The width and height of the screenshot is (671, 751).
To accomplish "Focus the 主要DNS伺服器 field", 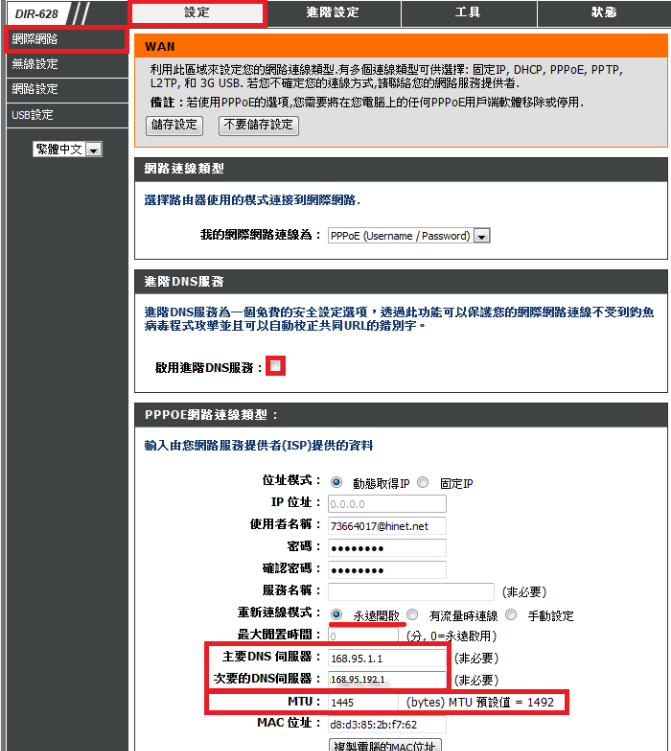I will (386, 658).
